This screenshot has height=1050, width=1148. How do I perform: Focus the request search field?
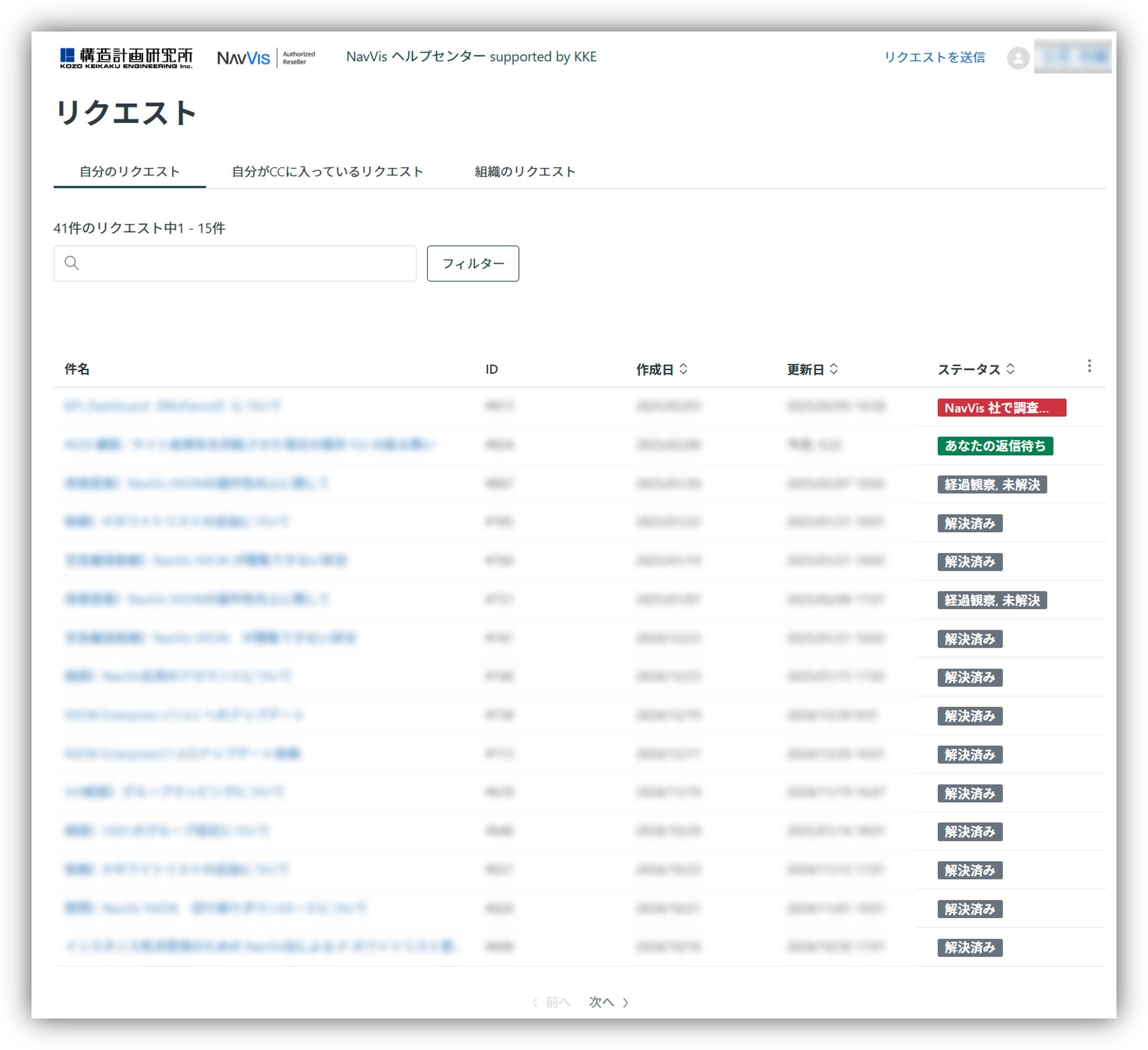[x=235, y=263]
